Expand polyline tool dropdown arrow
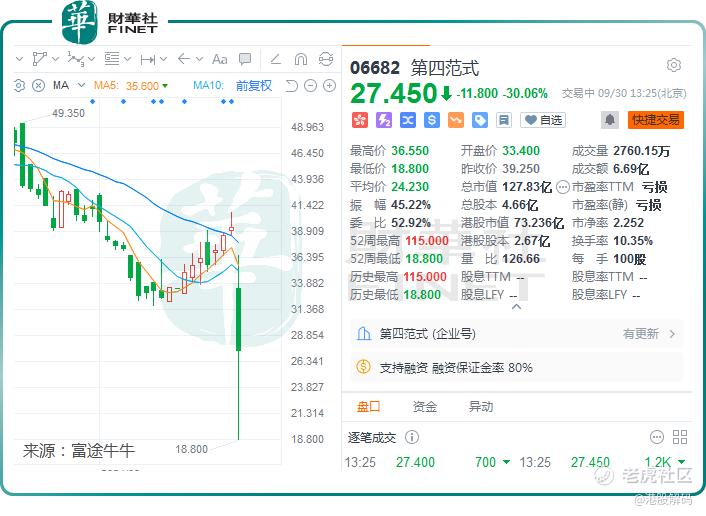The width and height of the screenshot is (706, 516). (55, 59)
